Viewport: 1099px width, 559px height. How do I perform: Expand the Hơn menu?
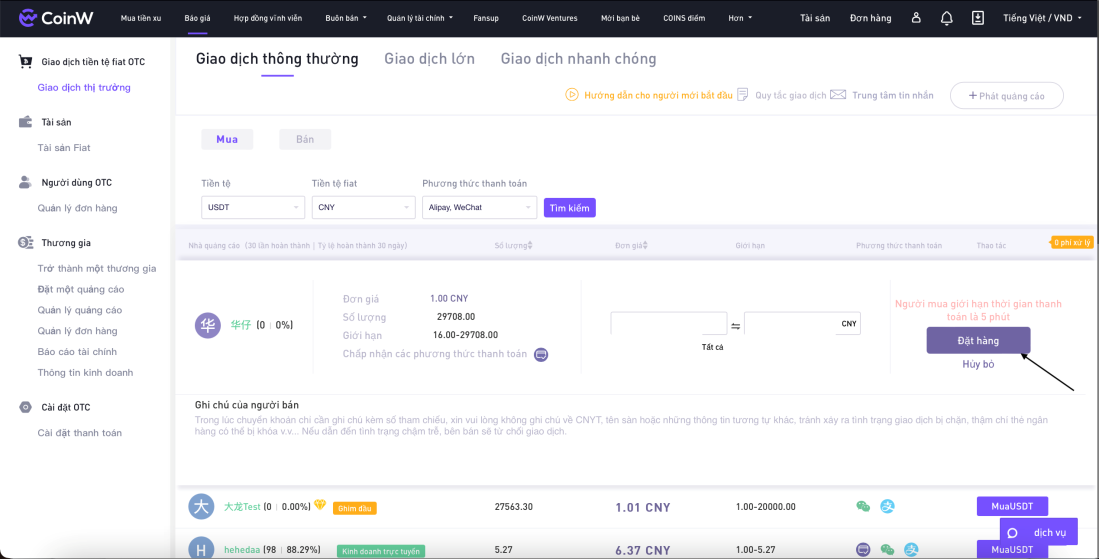pos(740,18)
